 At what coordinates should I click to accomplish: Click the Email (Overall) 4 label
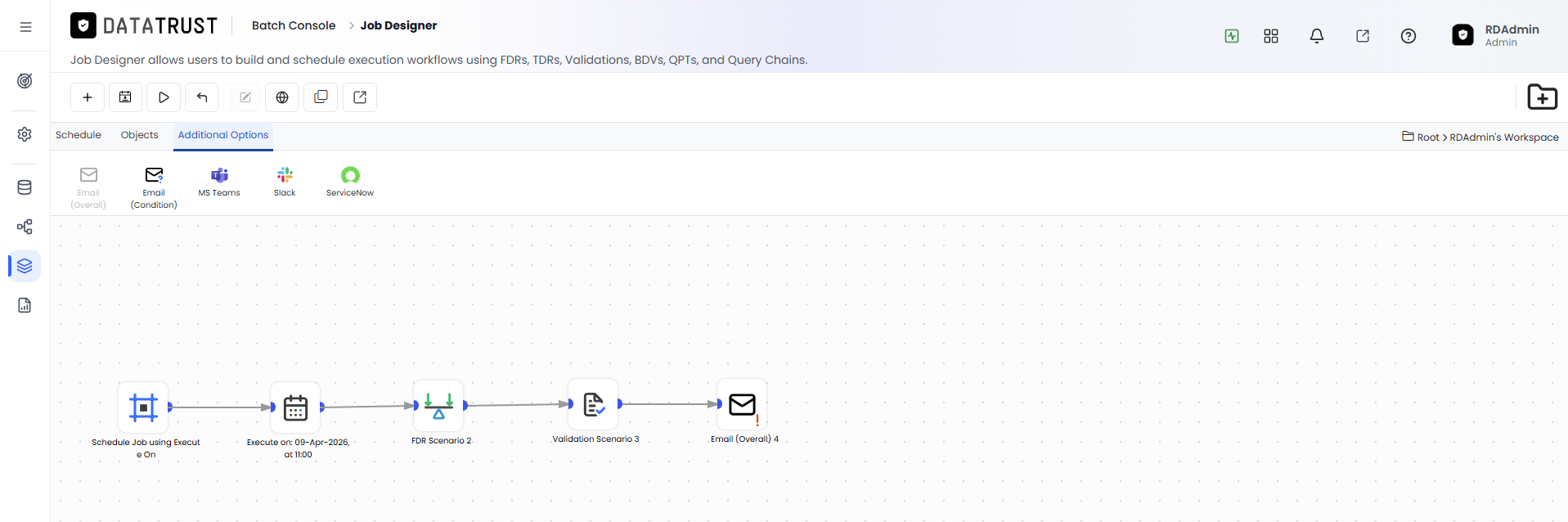[x=744, y=439]
